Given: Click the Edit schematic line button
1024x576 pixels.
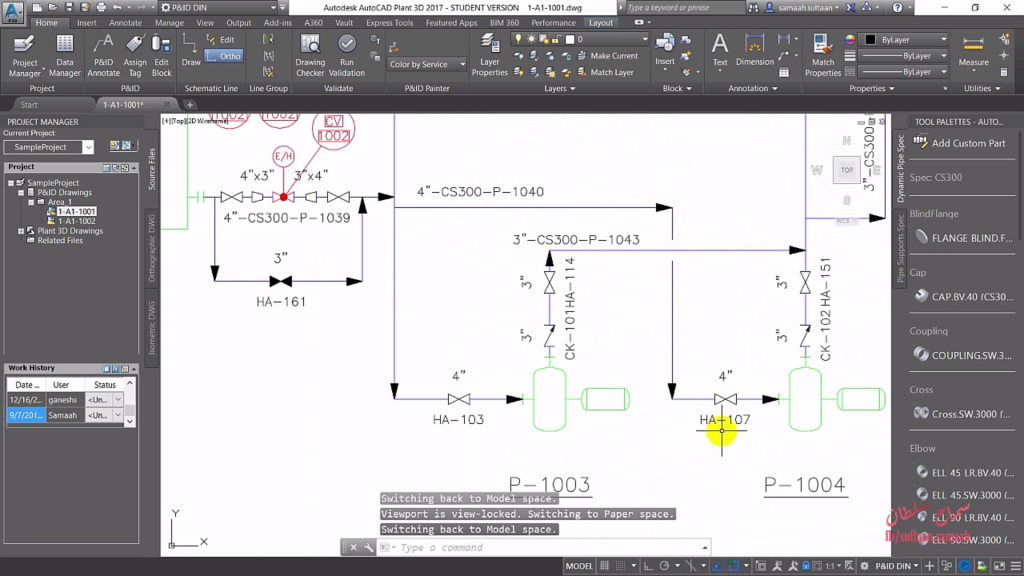Looking at the screenshot, I should (221, 40).
